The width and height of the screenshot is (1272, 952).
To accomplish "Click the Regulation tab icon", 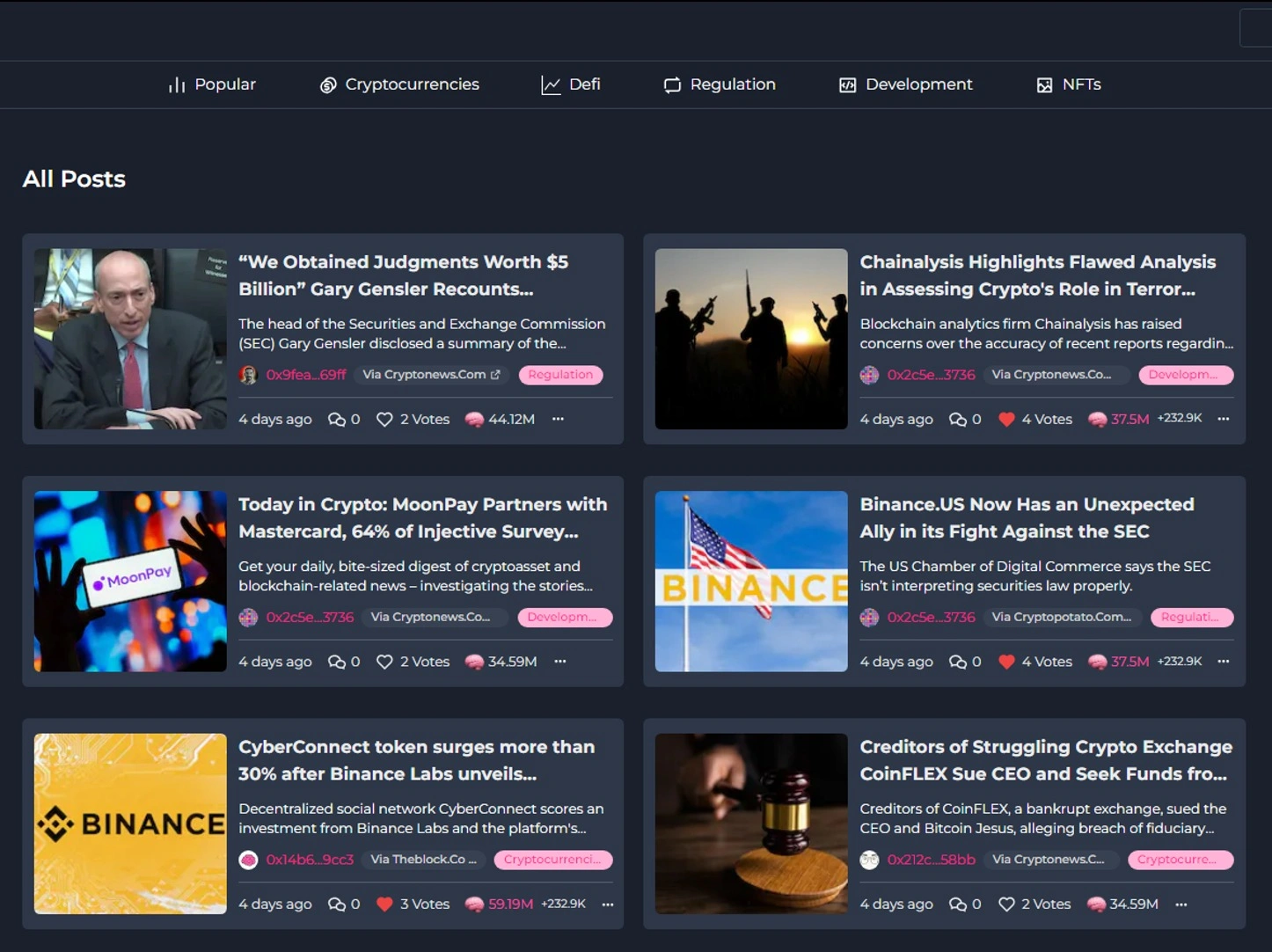I will (672, 85).
